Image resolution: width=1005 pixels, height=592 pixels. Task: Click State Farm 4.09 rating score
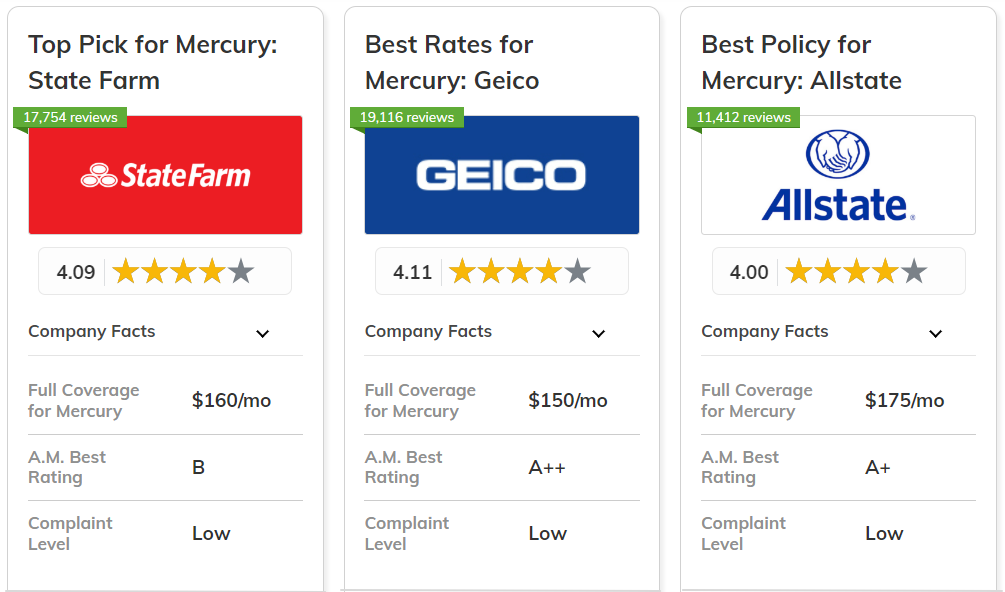click(76, 272)
